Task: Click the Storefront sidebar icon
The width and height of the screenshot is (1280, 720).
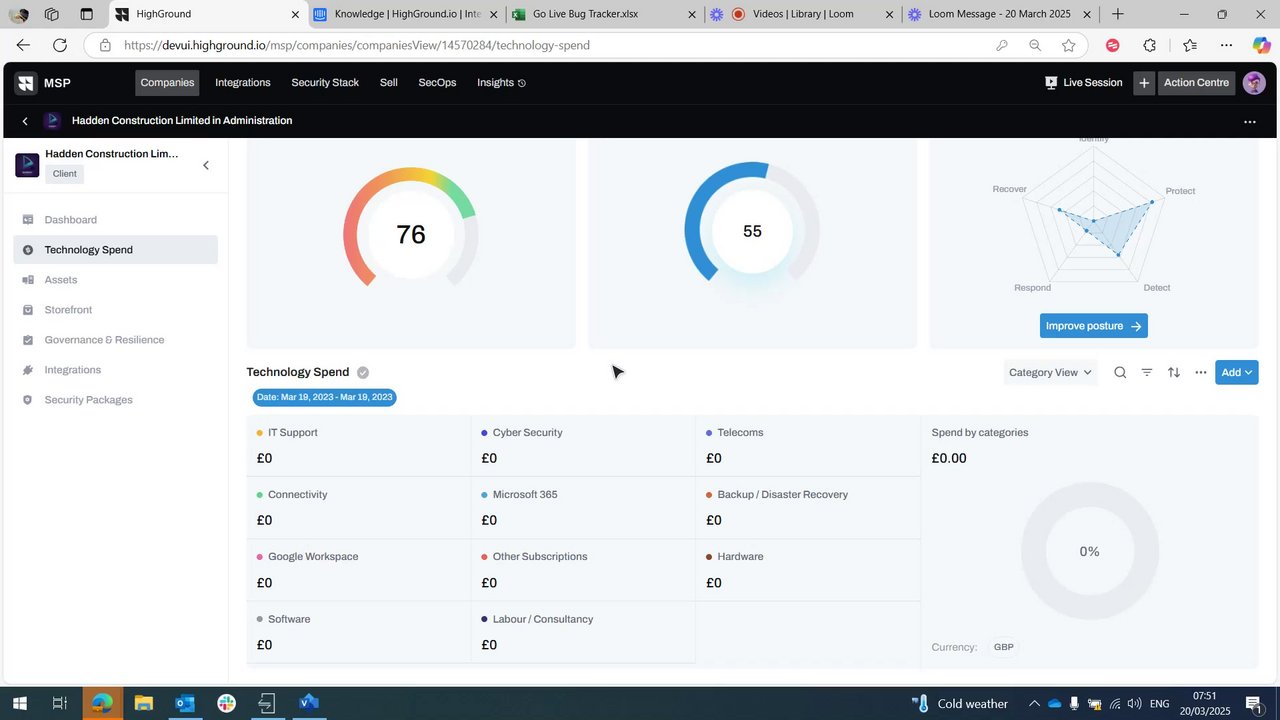Action: [x=28, y=310]
